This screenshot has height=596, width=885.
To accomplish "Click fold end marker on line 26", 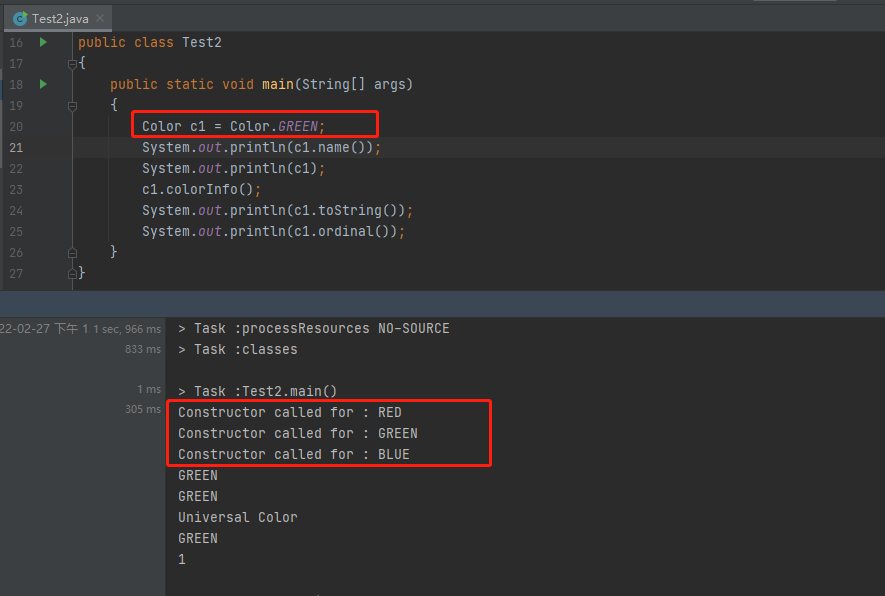I will 72,252.
